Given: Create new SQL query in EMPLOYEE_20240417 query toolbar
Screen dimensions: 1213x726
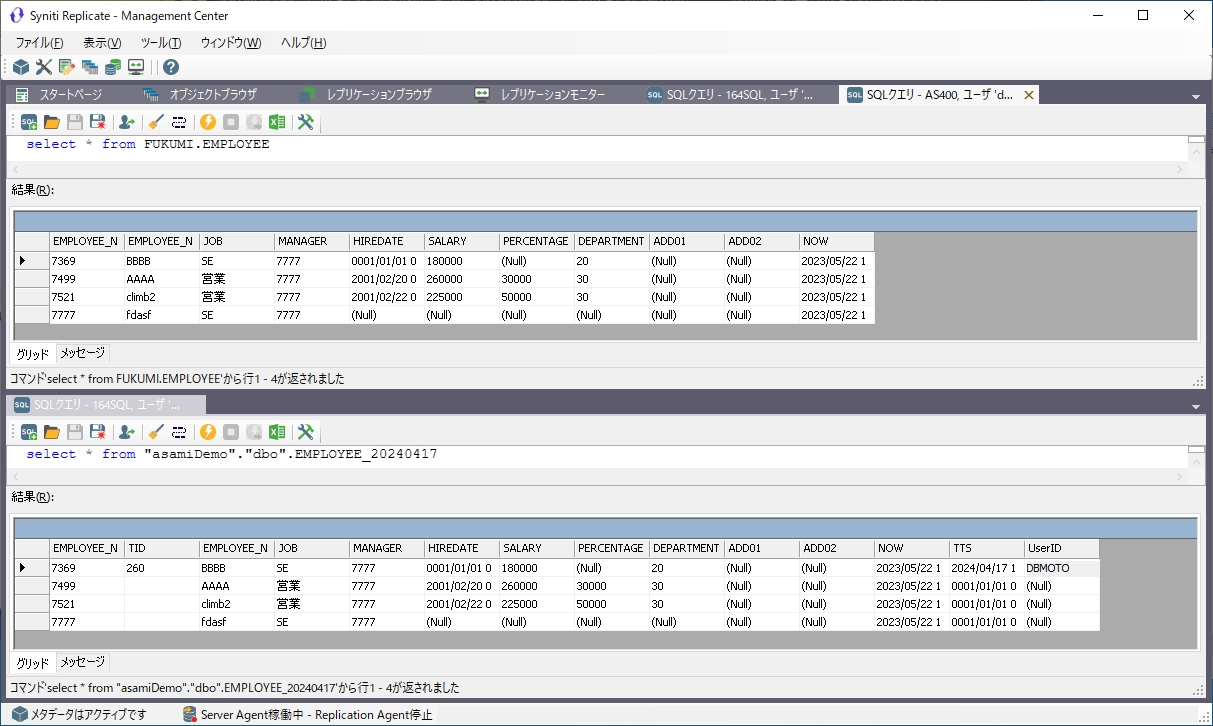Looking at the screenshot, I should (x=29, y=432).
